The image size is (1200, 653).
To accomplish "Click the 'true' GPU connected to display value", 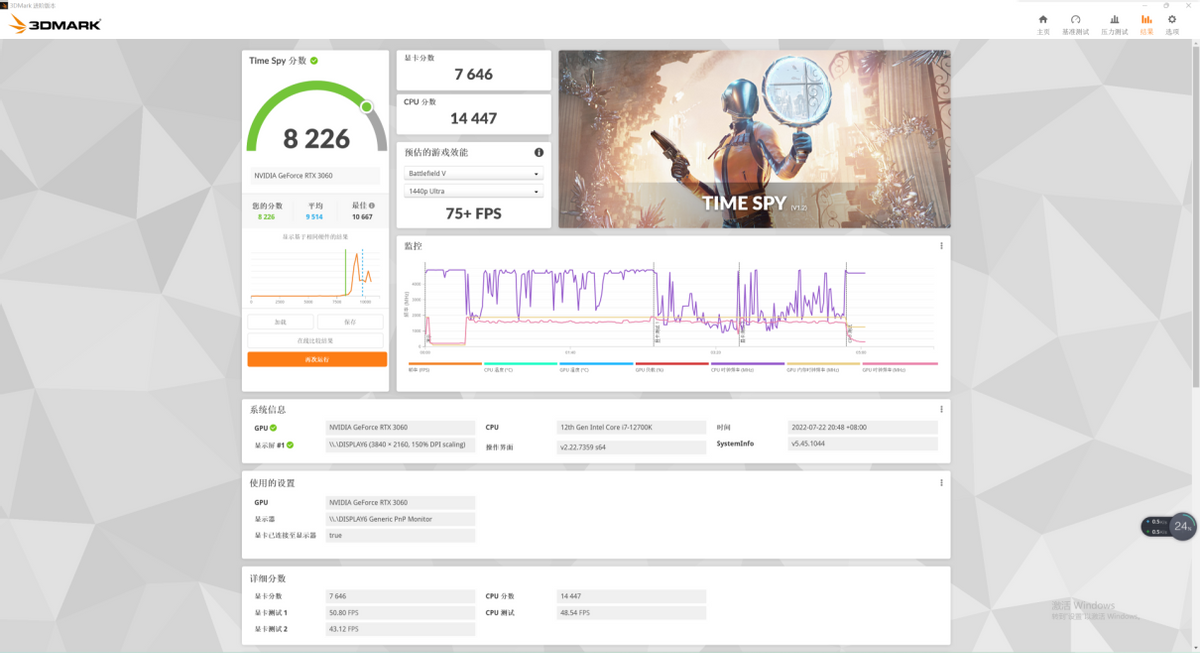I will [x=400, y=536].
